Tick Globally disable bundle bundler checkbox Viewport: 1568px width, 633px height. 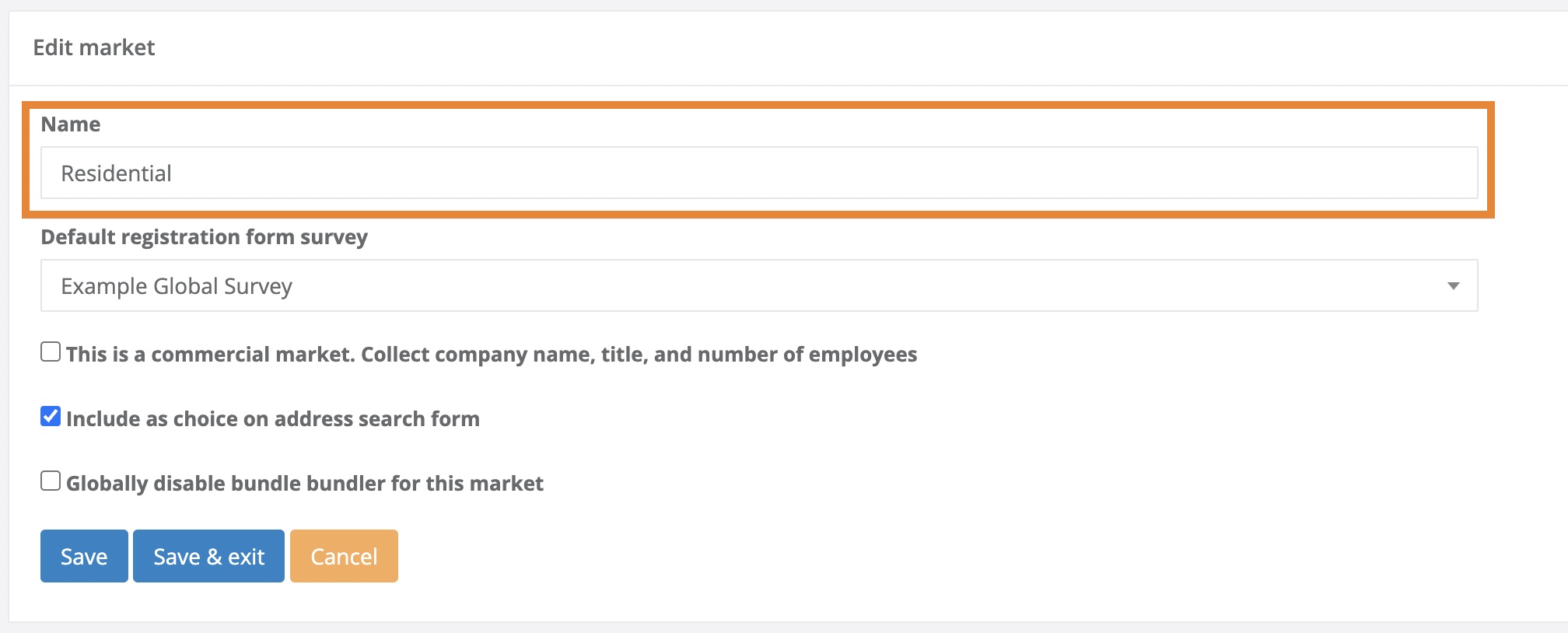[x=51, y=481]
